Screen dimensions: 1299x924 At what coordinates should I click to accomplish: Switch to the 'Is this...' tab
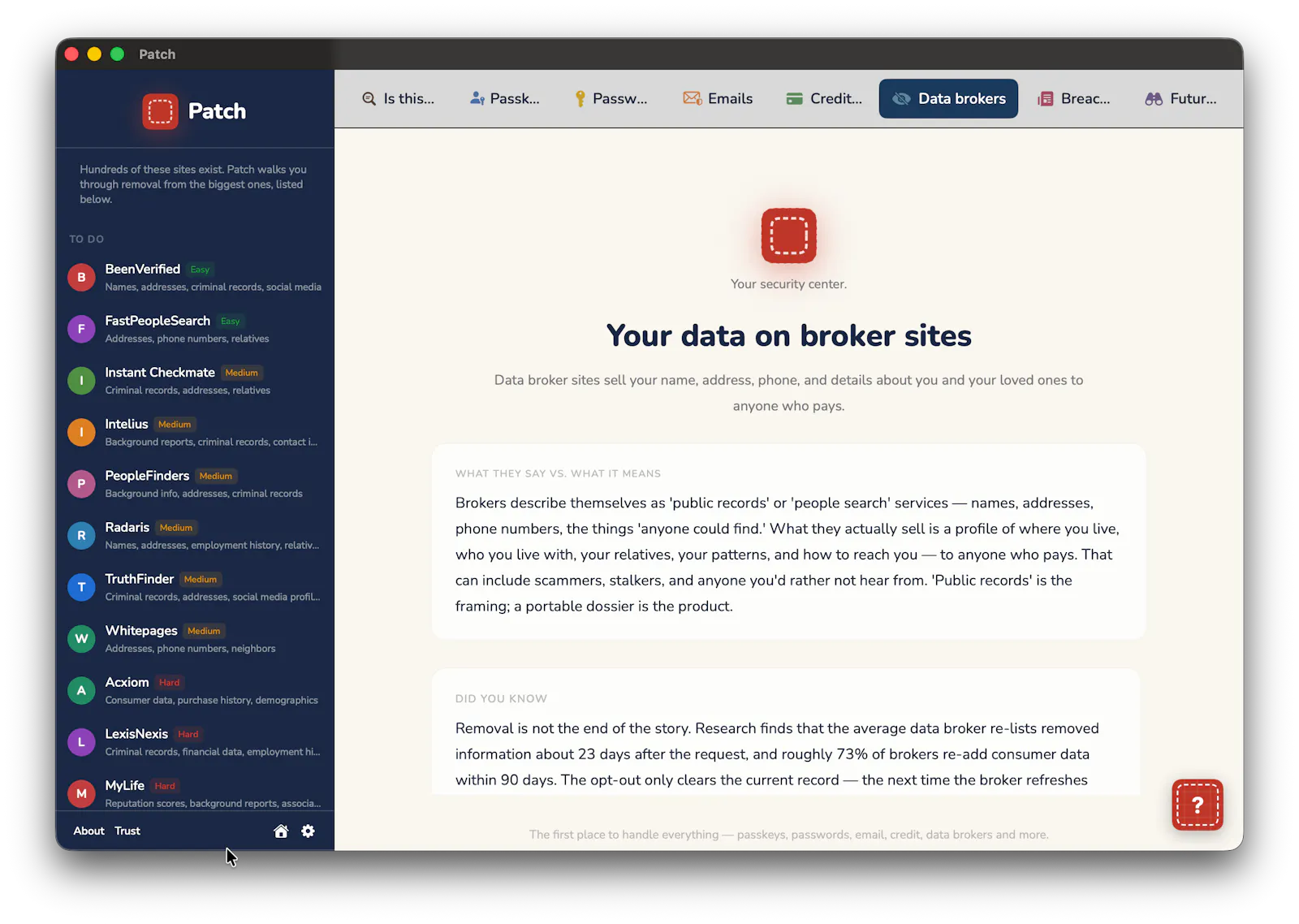[398, 98]
